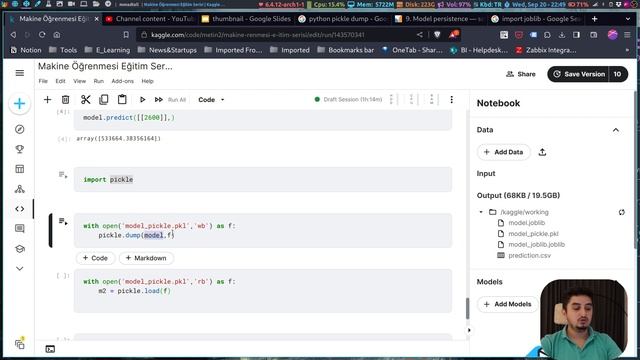Run the import pickle cell via its run icon

tap(63, 176)
